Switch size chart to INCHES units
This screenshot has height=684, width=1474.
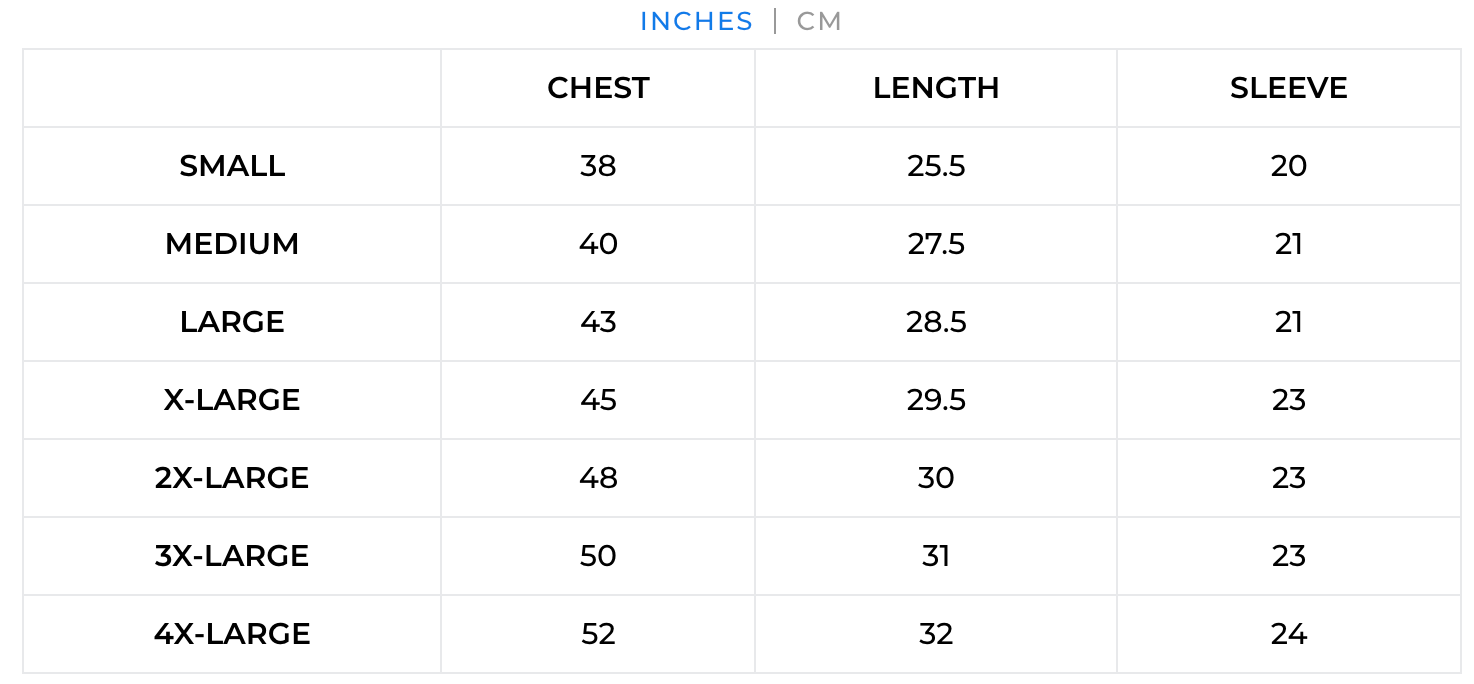(x=696, y=21)
